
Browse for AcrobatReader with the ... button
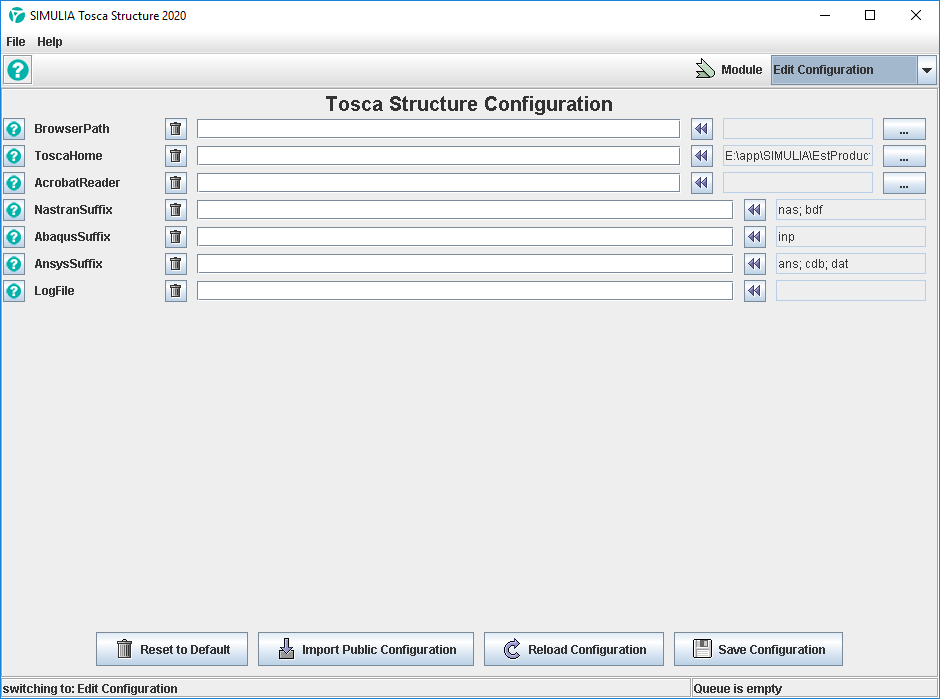click(904, 183)
